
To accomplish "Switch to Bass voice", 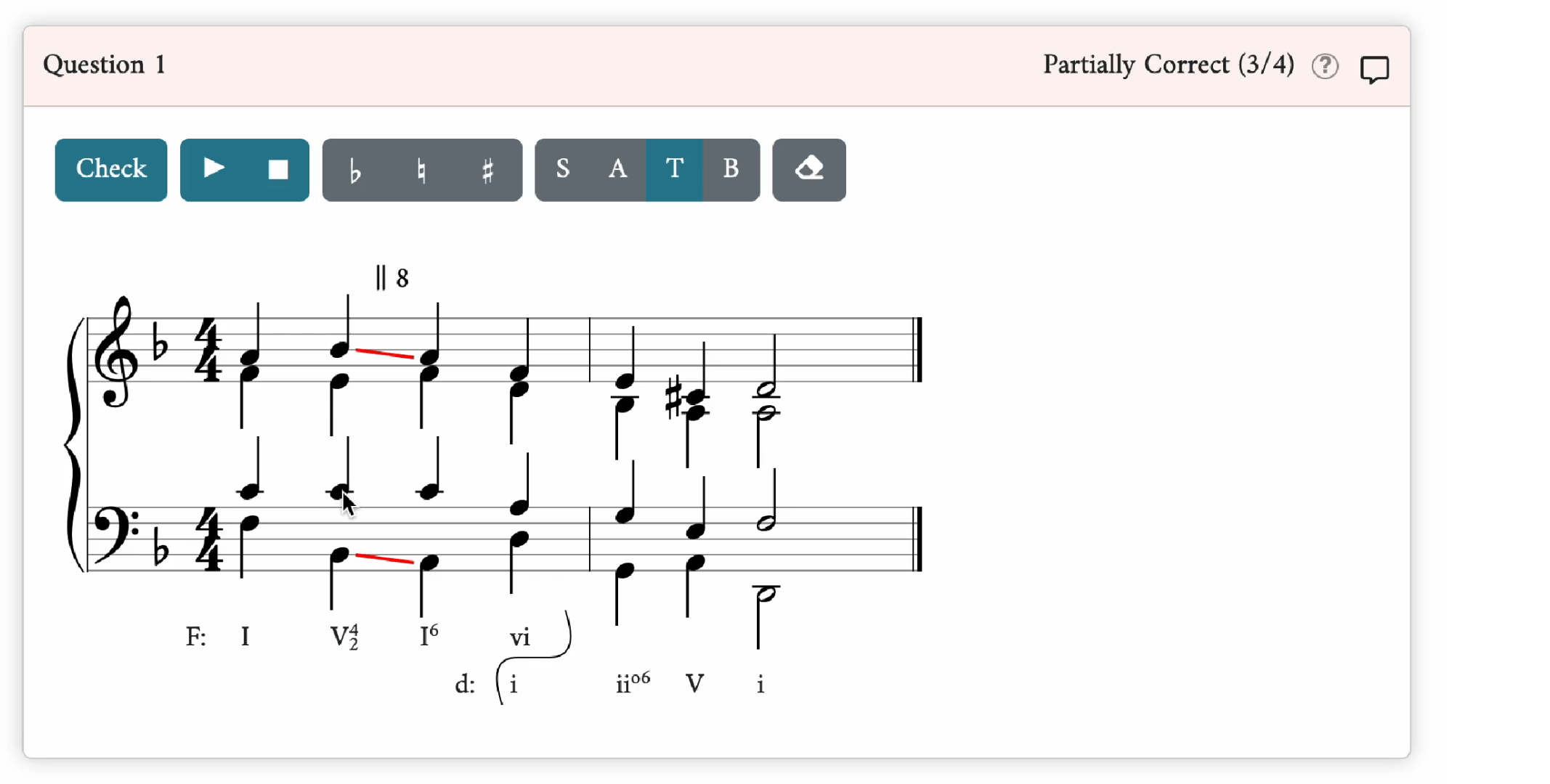I will pyautogui.click(x=731, y=170).
